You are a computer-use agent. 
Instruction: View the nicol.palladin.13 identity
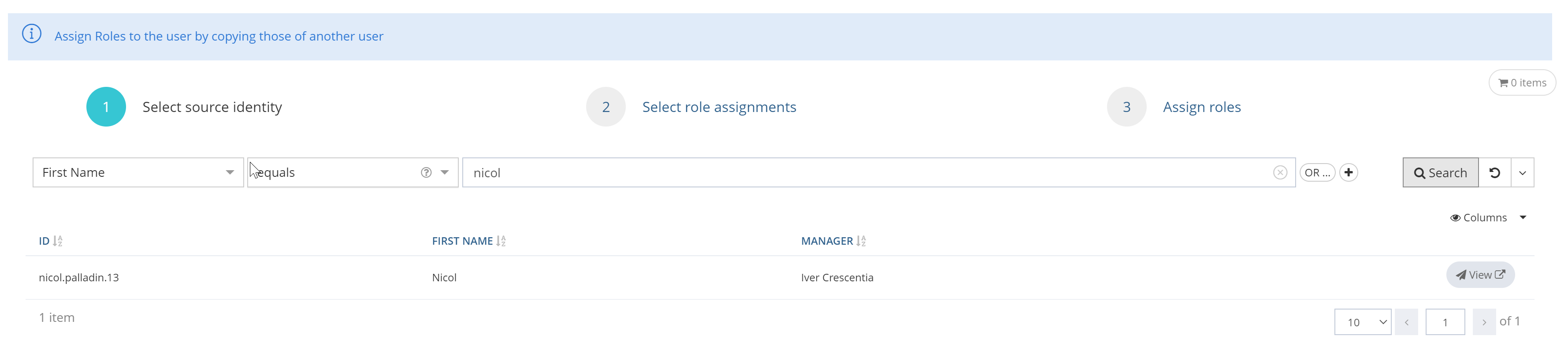[1480, 275]
